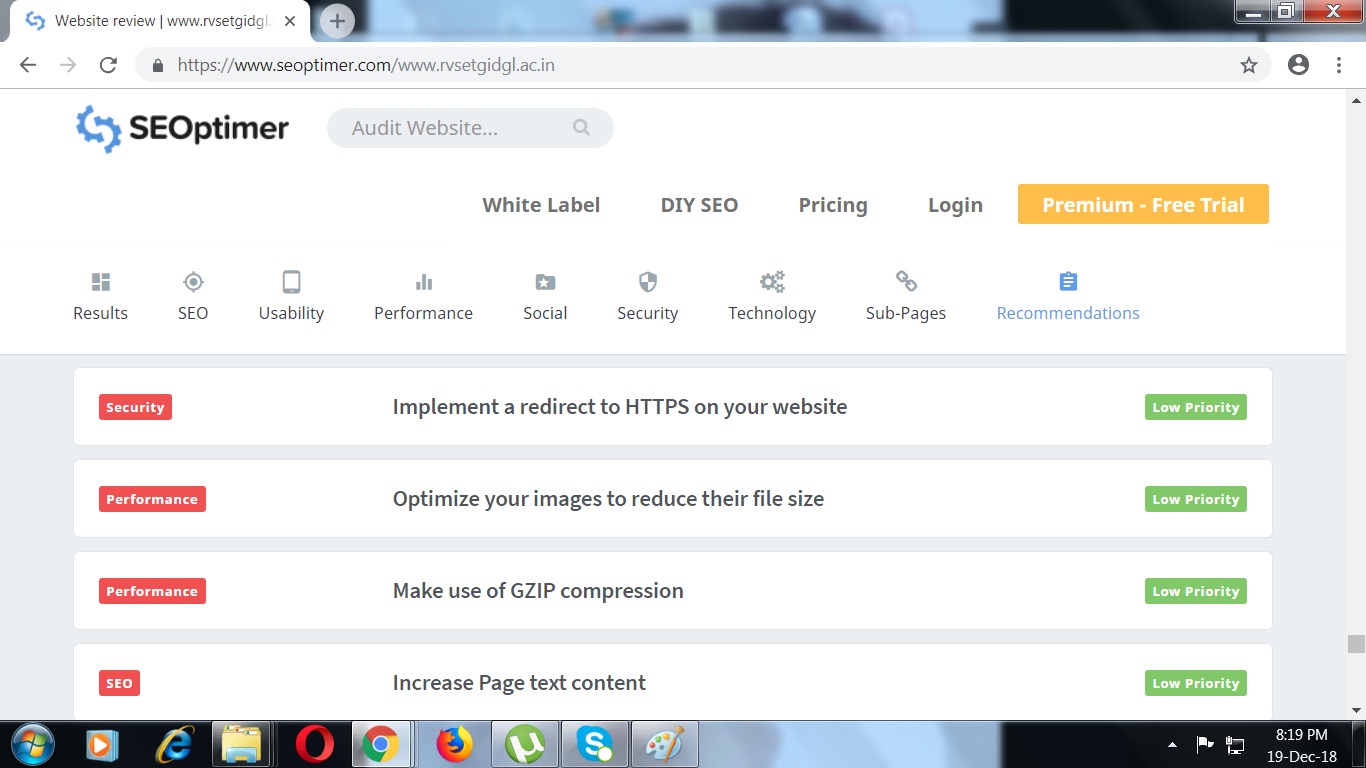Bookmark this page with star icon

[1248, 65]
